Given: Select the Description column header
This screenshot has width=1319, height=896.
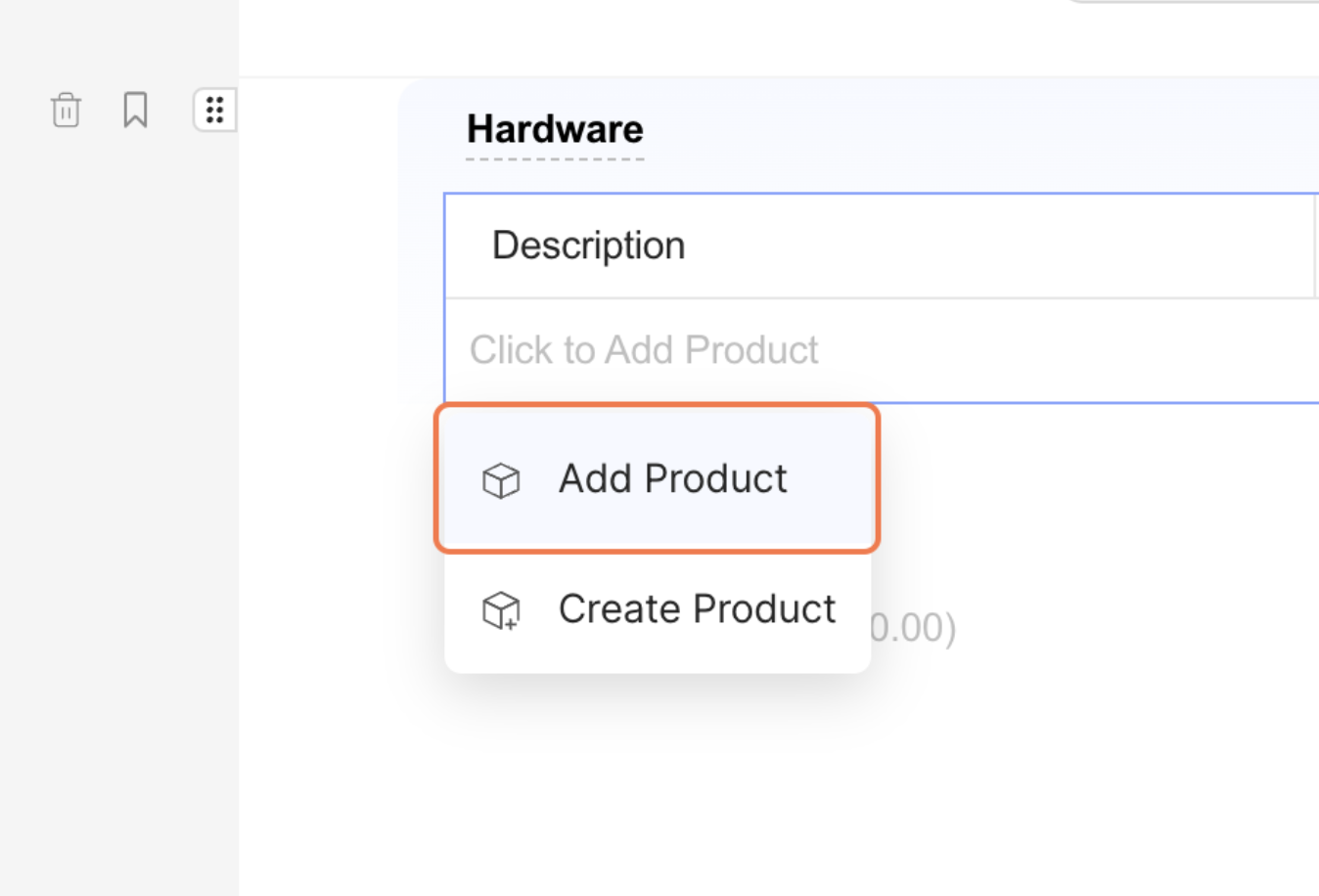Looking at the screenshot, I should [588, 246].
